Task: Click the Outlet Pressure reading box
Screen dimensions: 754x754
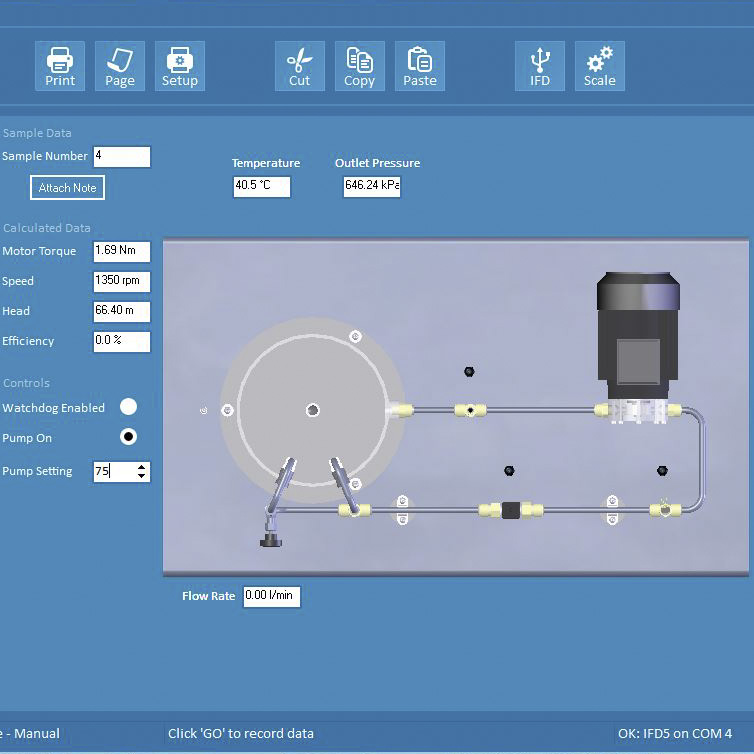Action: click(371, 186)
